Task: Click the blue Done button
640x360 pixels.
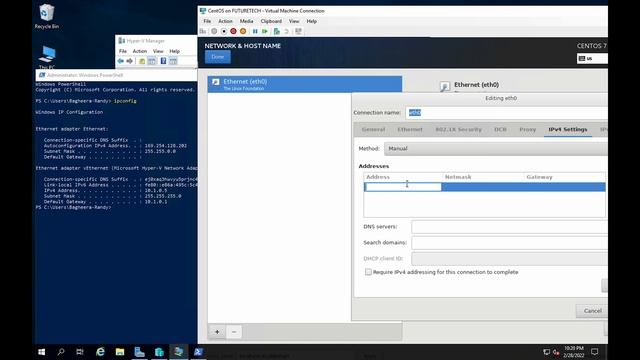Action: coord(218,57)
